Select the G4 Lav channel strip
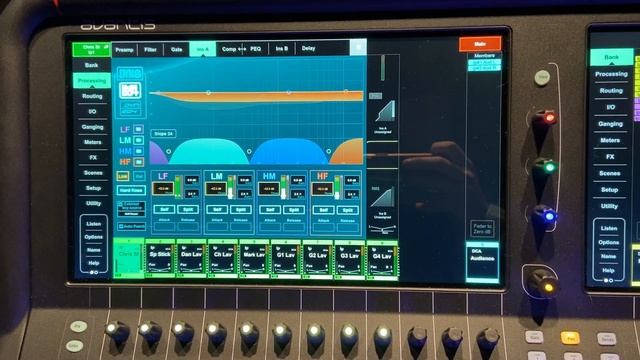The image size is (640, 360). point(382,259)
